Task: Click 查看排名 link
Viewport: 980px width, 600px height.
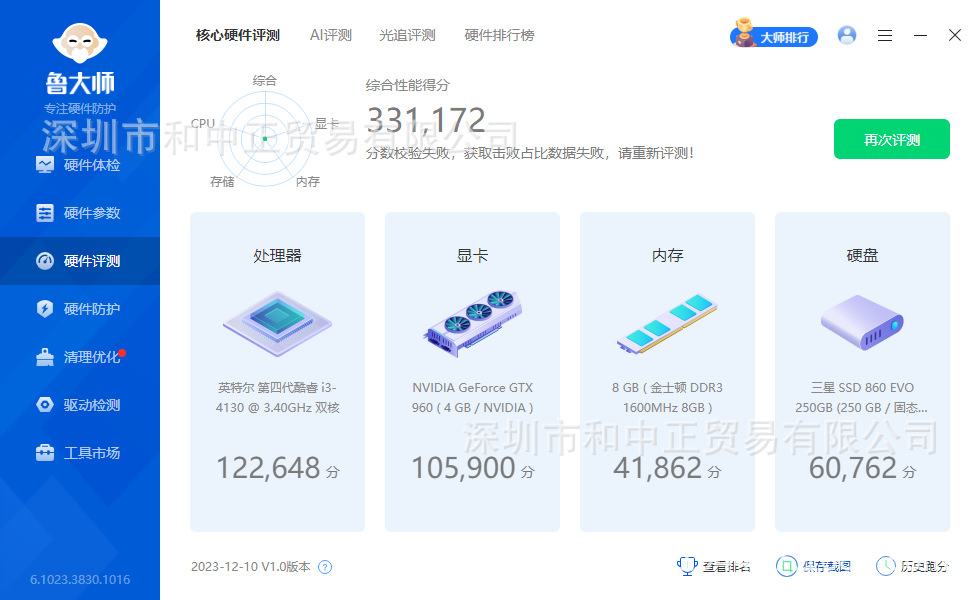Action: (x=726, y=567)
